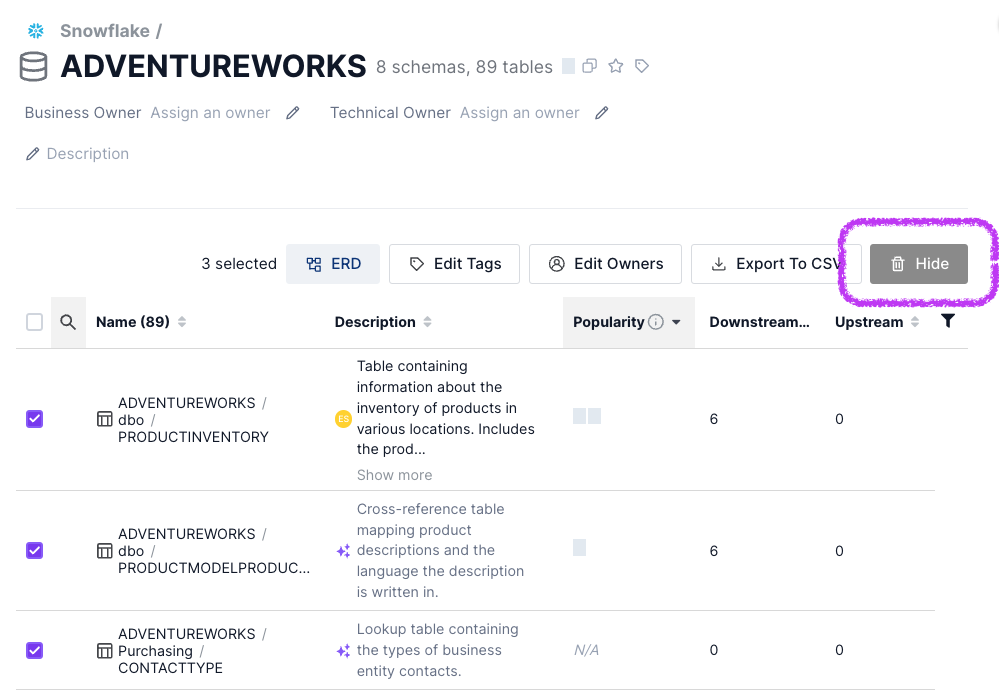Edit Business Owner with pencil icon
The image size is (999, 695).
click(293, 113)
